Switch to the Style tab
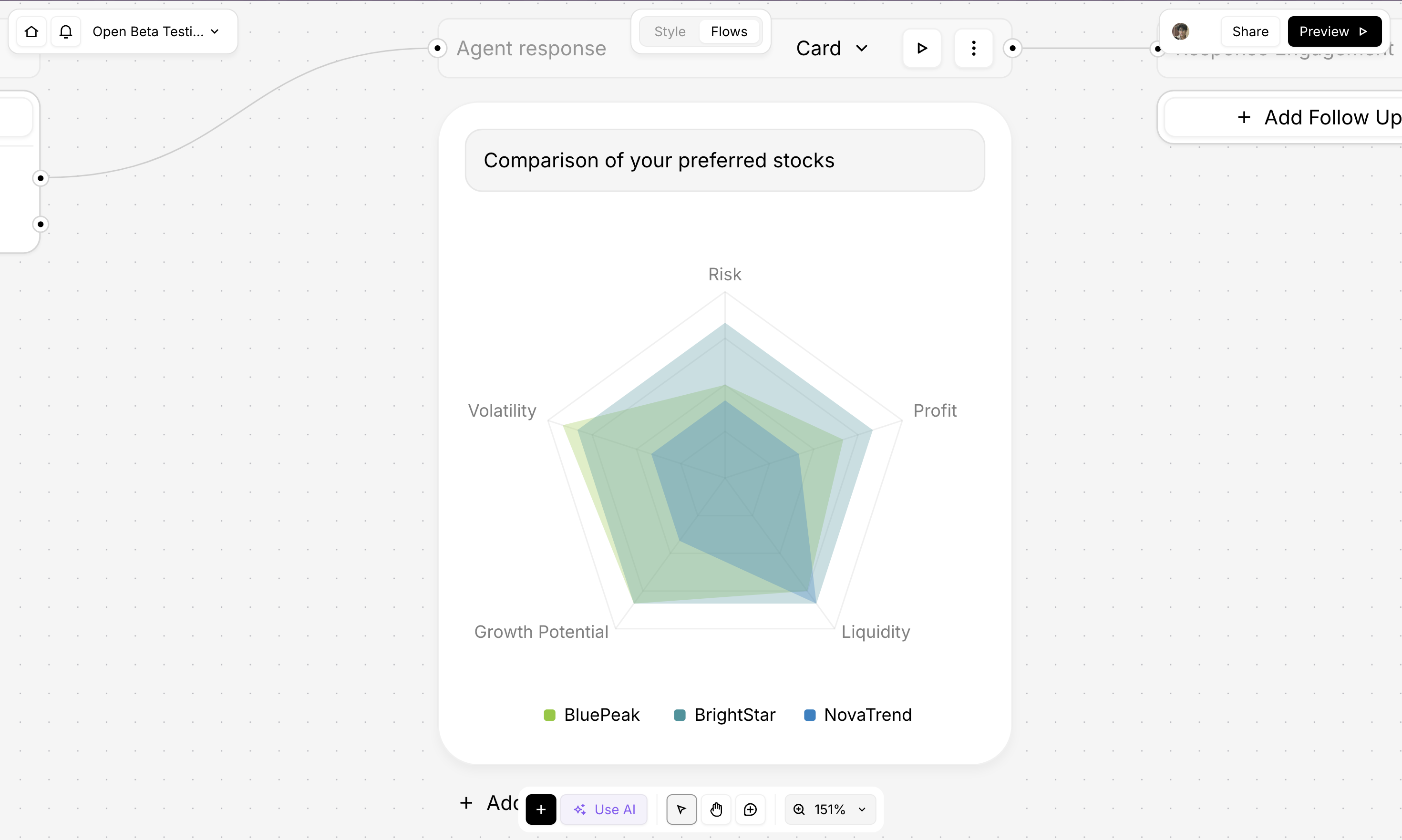 670,31
